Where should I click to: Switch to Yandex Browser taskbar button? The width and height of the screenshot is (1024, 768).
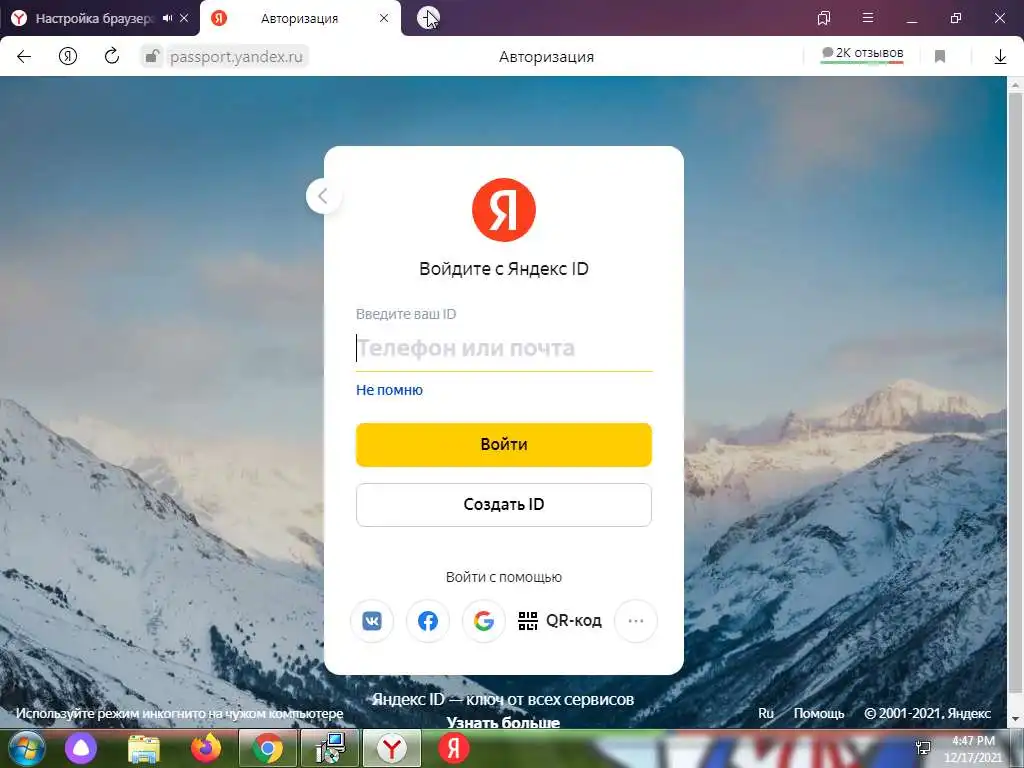pos(392,748)
